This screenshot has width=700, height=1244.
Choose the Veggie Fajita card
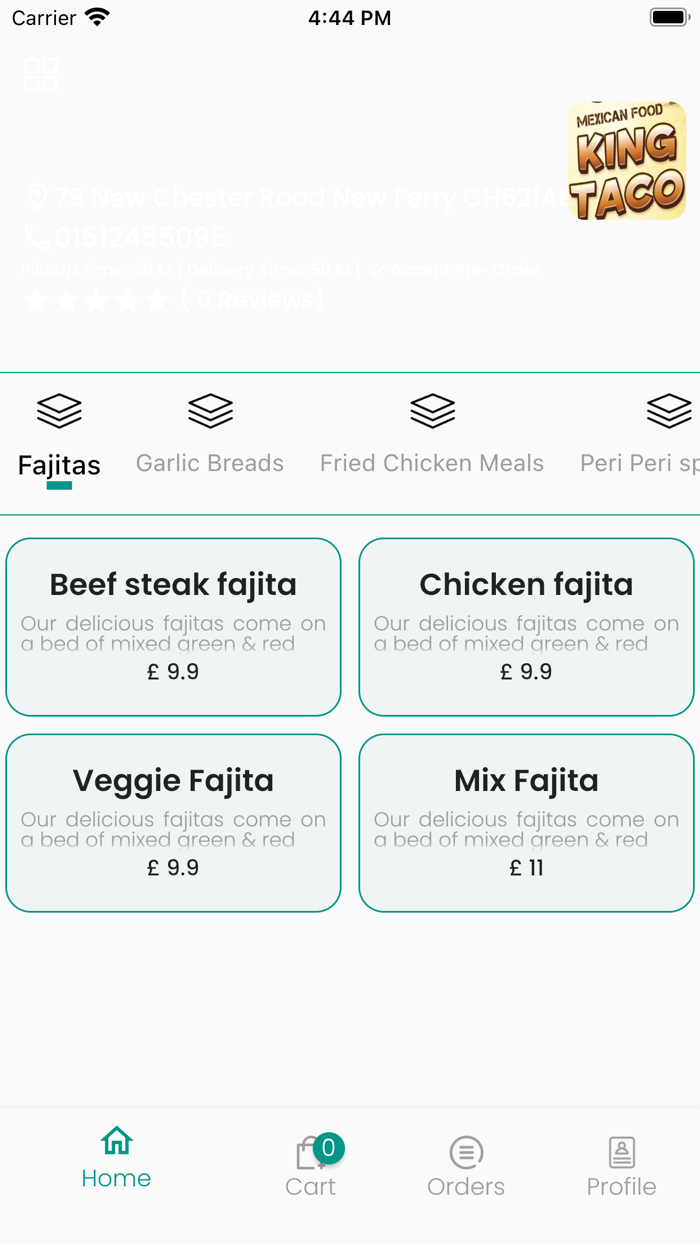pyautogui.click(x=173, y=823)
